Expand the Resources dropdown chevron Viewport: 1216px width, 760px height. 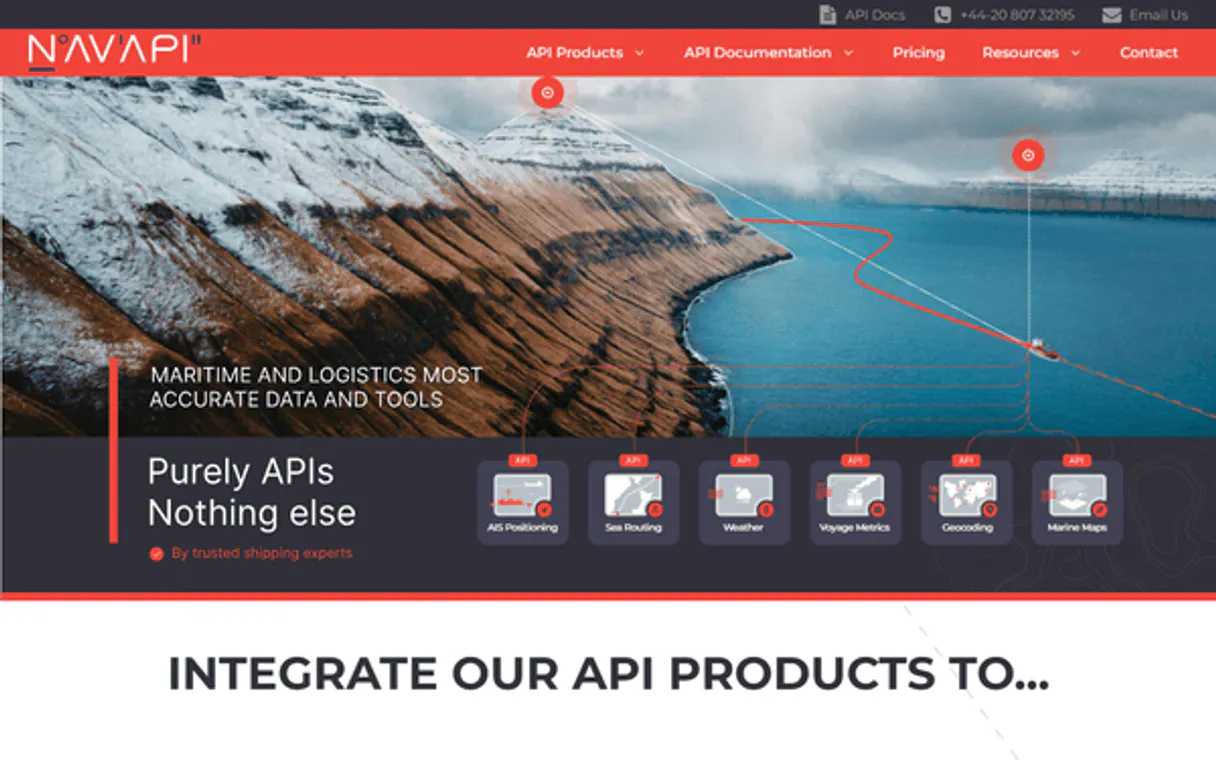(x=1076, y=53)
